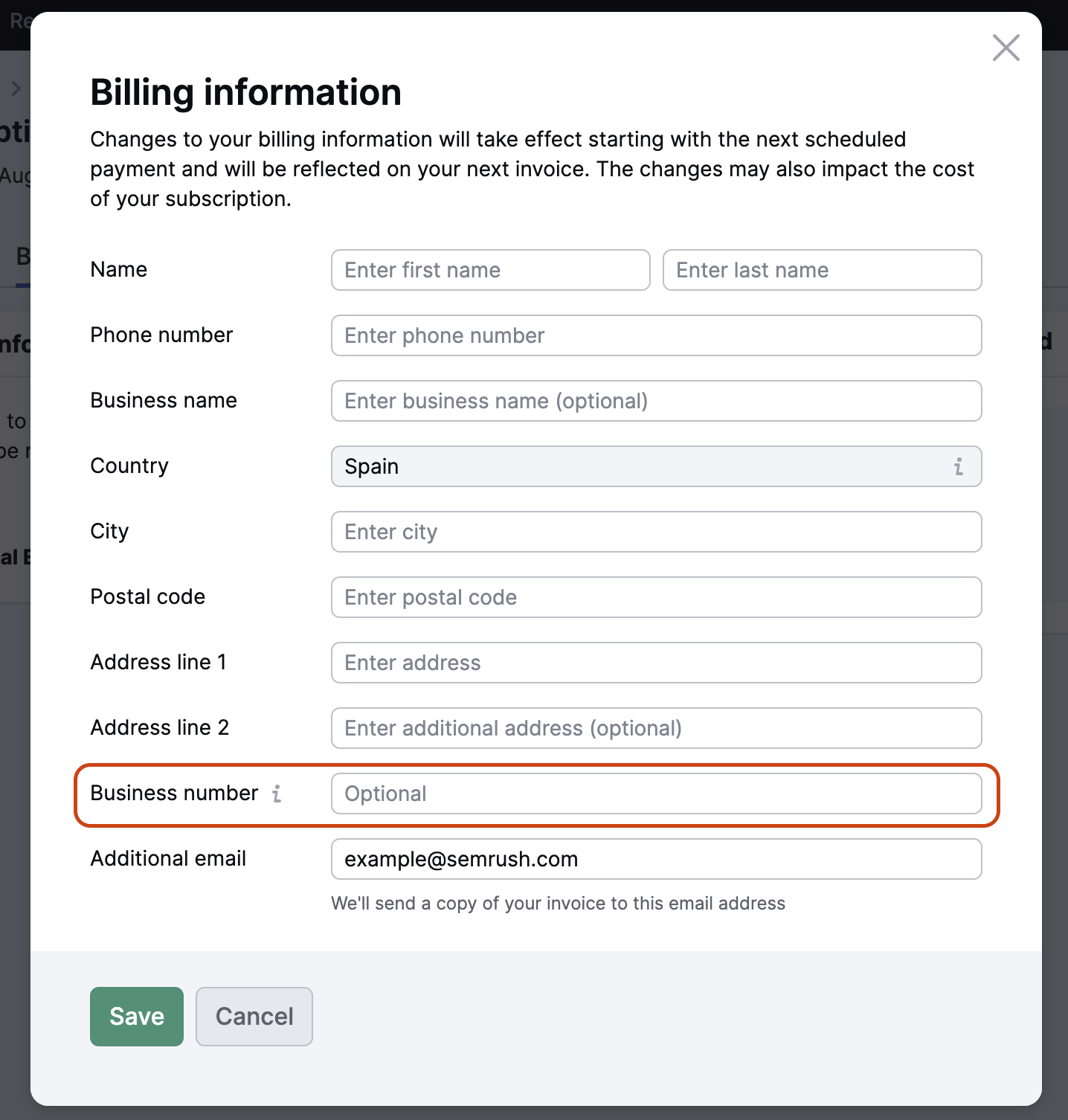Click the Enter postal code field
The width and height of the screenshot is (1068, 1120).
tap(656, 597)
